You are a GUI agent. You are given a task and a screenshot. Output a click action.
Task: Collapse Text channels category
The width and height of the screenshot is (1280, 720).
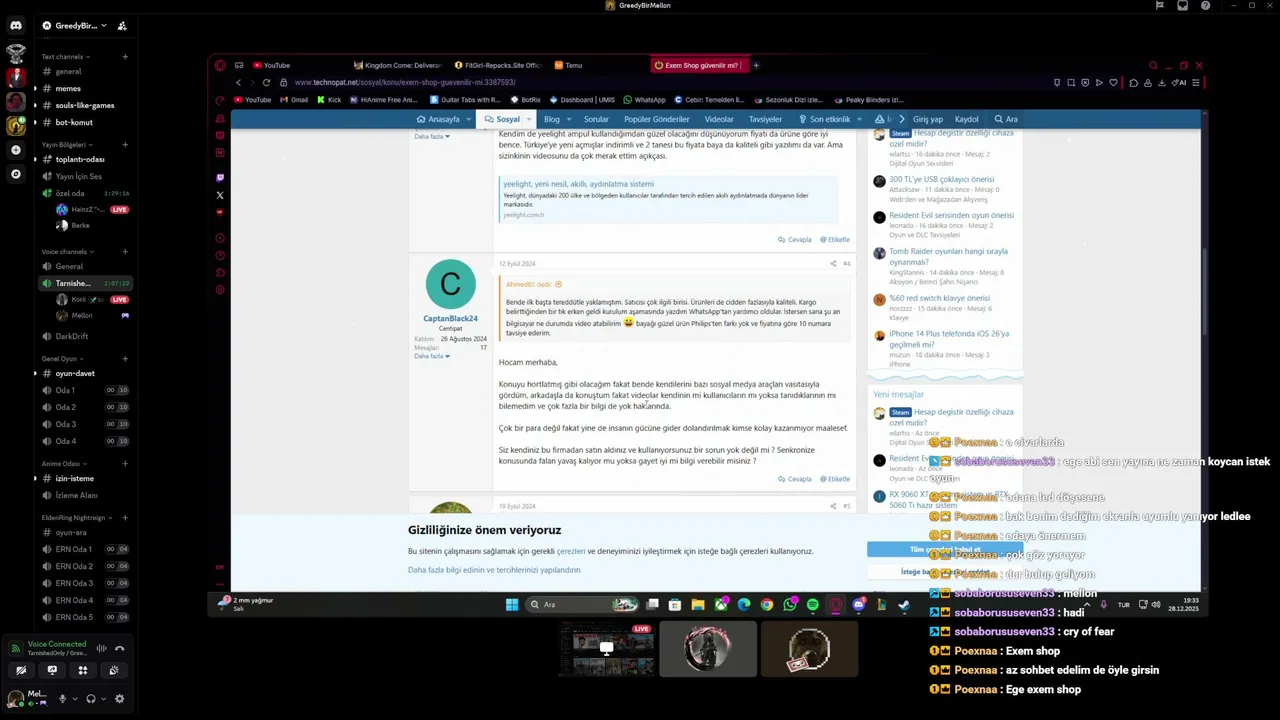click(x=66, y=57)
